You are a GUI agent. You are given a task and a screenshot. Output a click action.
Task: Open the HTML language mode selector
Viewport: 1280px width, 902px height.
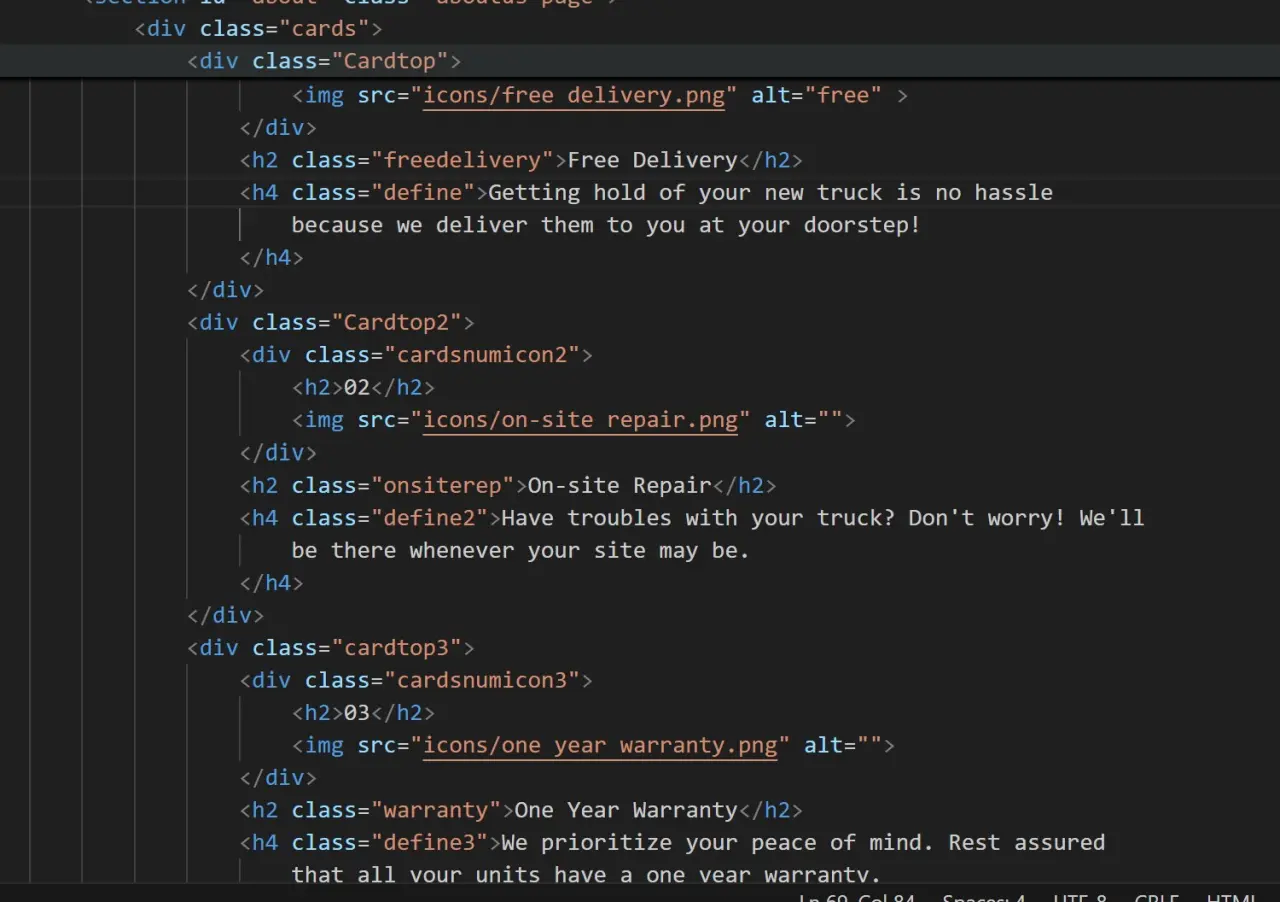(1231, 896)
